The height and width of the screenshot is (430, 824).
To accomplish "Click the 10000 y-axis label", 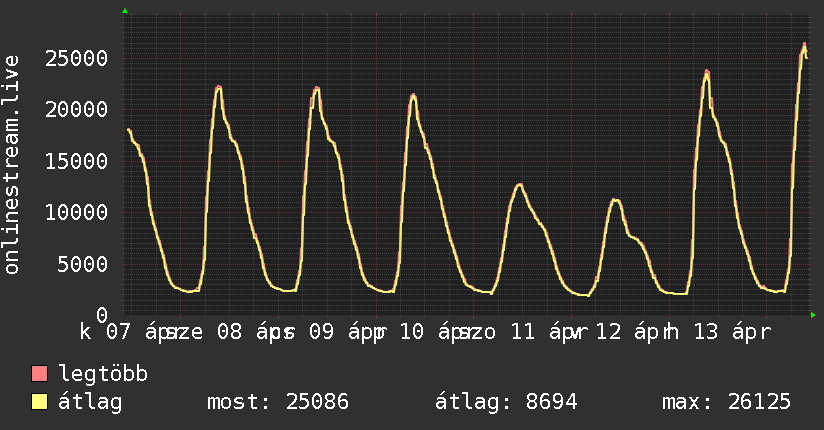I will click(x=77, y=213).
